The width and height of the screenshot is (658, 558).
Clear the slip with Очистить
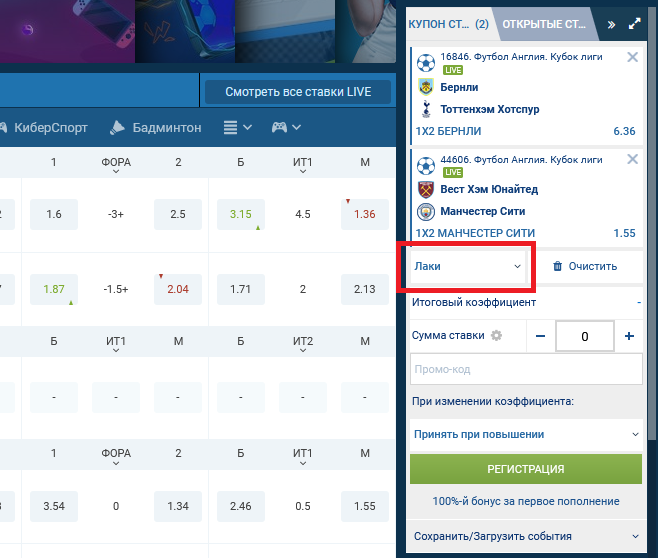[x=584, y=267]
